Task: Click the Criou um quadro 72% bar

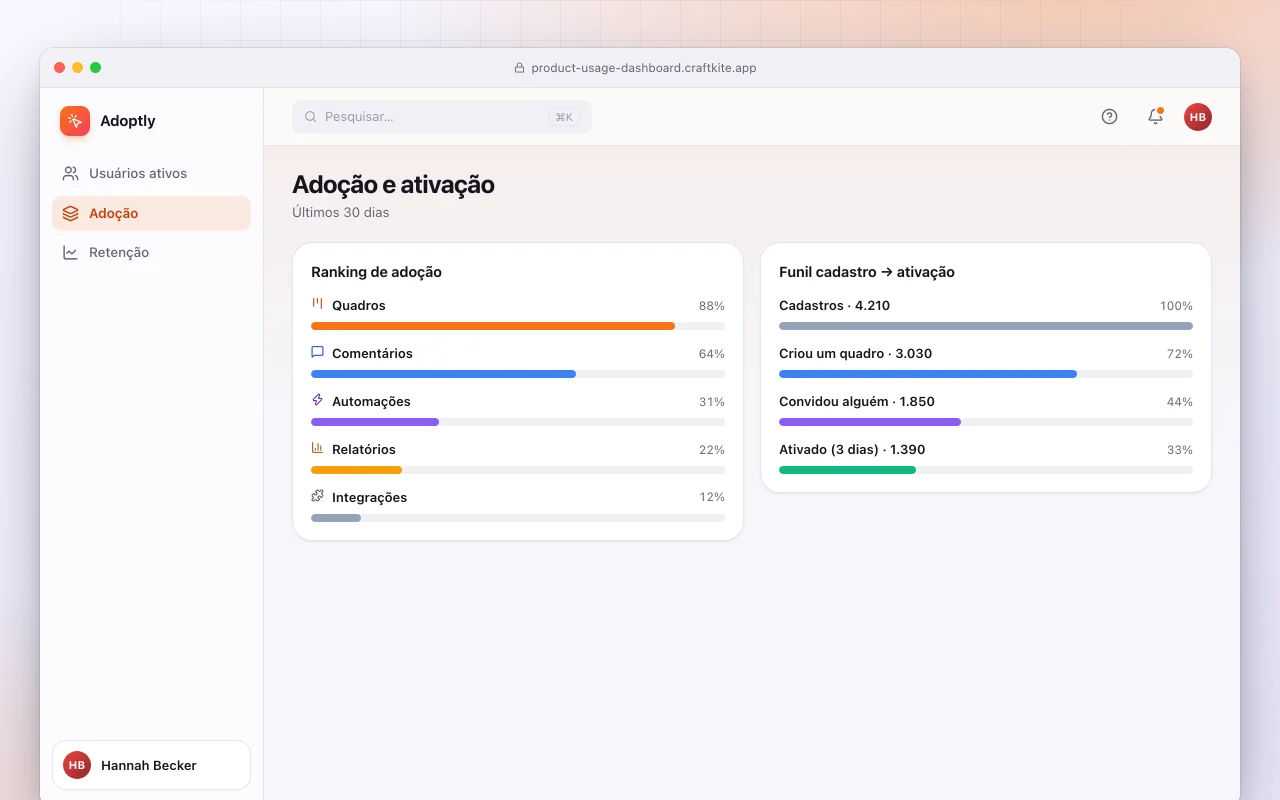Action: click(986, 374)
